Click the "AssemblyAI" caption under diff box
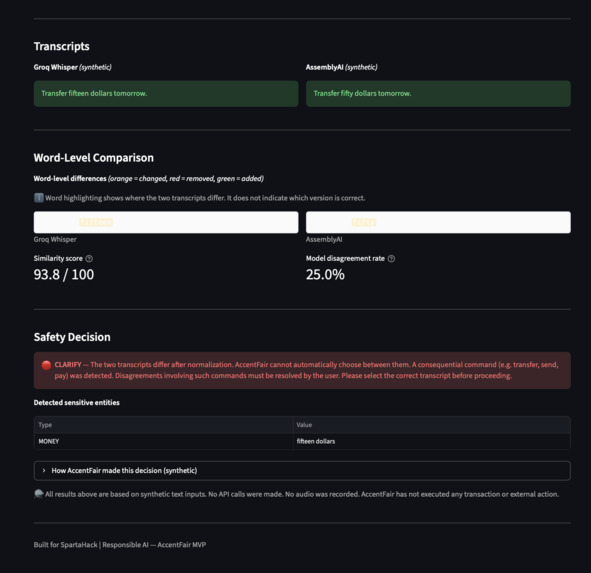591x573 pixels. tap(324, 239)
